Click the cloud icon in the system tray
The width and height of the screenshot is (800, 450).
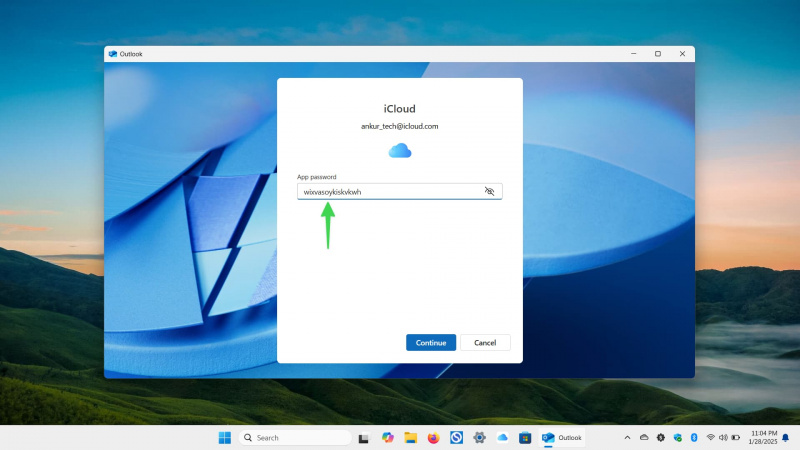point(644,438)
